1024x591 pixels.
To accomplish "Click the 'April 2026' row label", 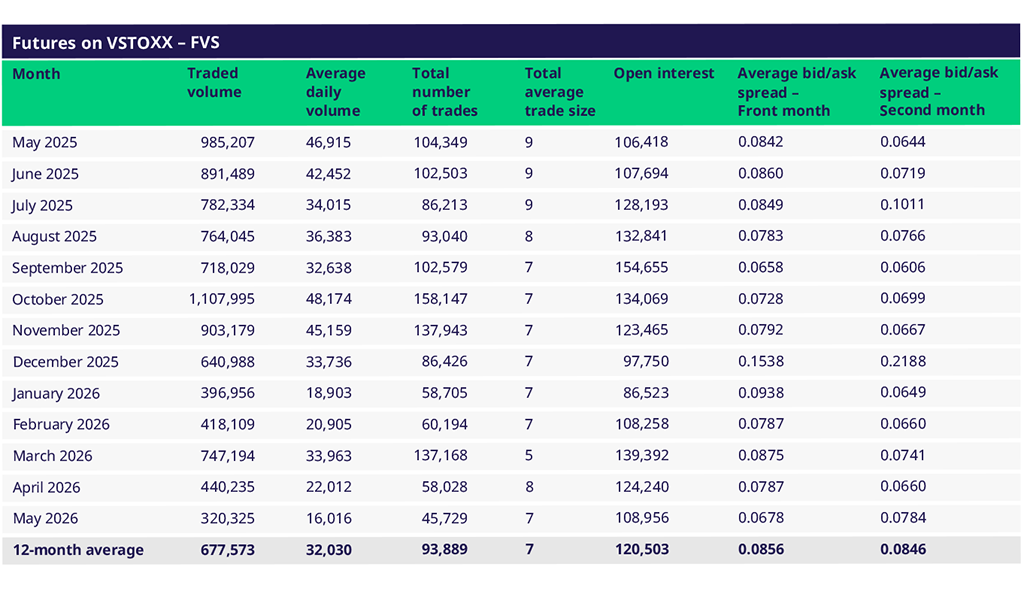I will pyautogui.click(x=46, y=487).
